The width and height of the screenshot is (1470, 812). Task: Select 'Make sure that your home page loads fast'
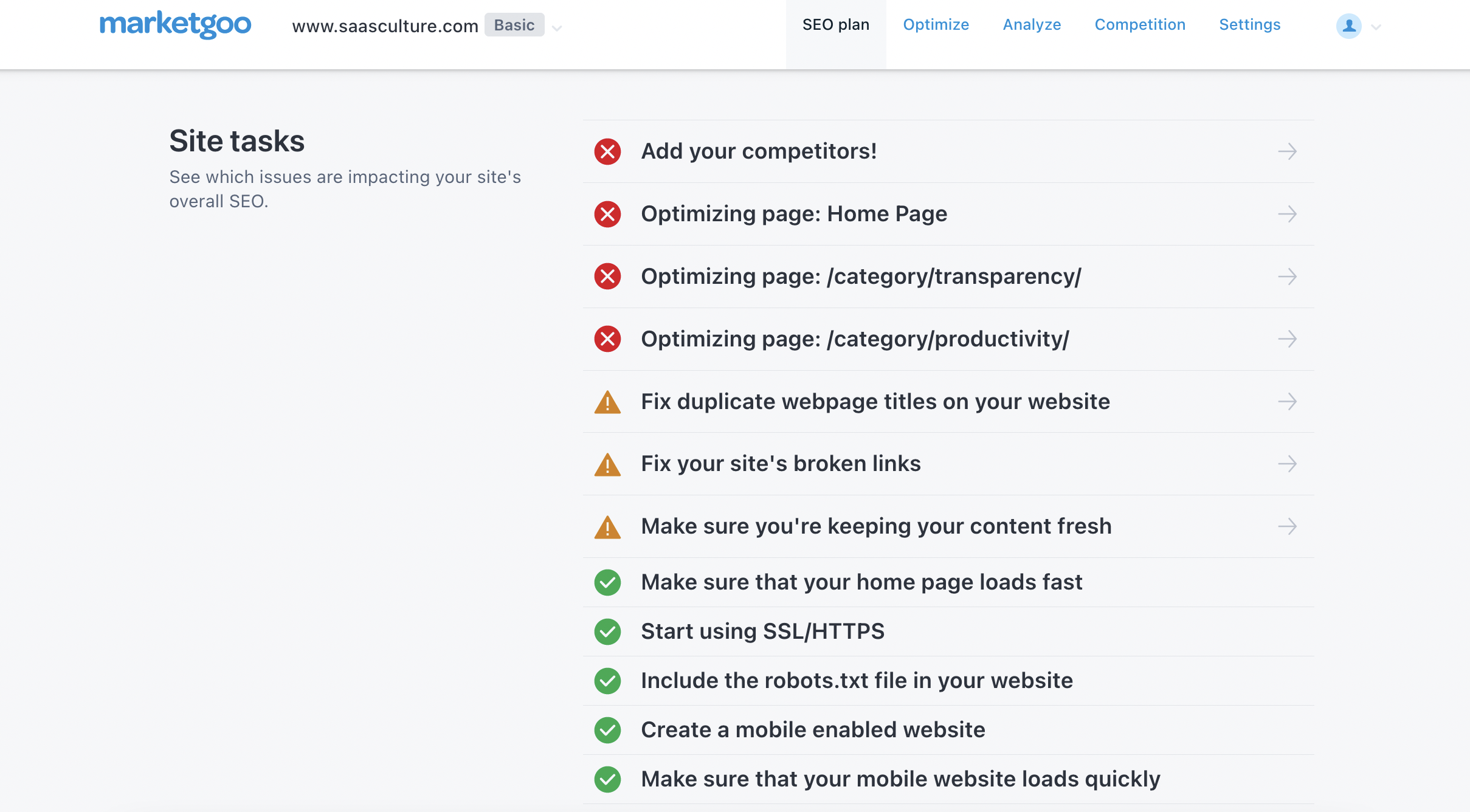coord(948,582)
